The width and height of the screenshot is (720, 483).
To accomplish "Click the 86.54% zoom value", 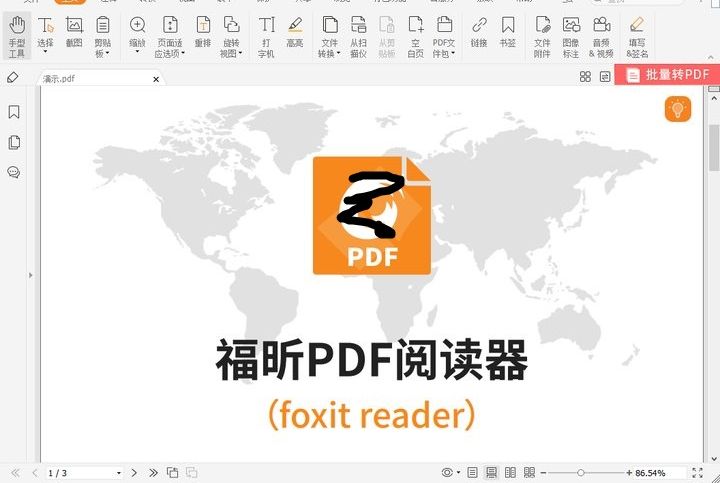I will click(x=650, y=472).
